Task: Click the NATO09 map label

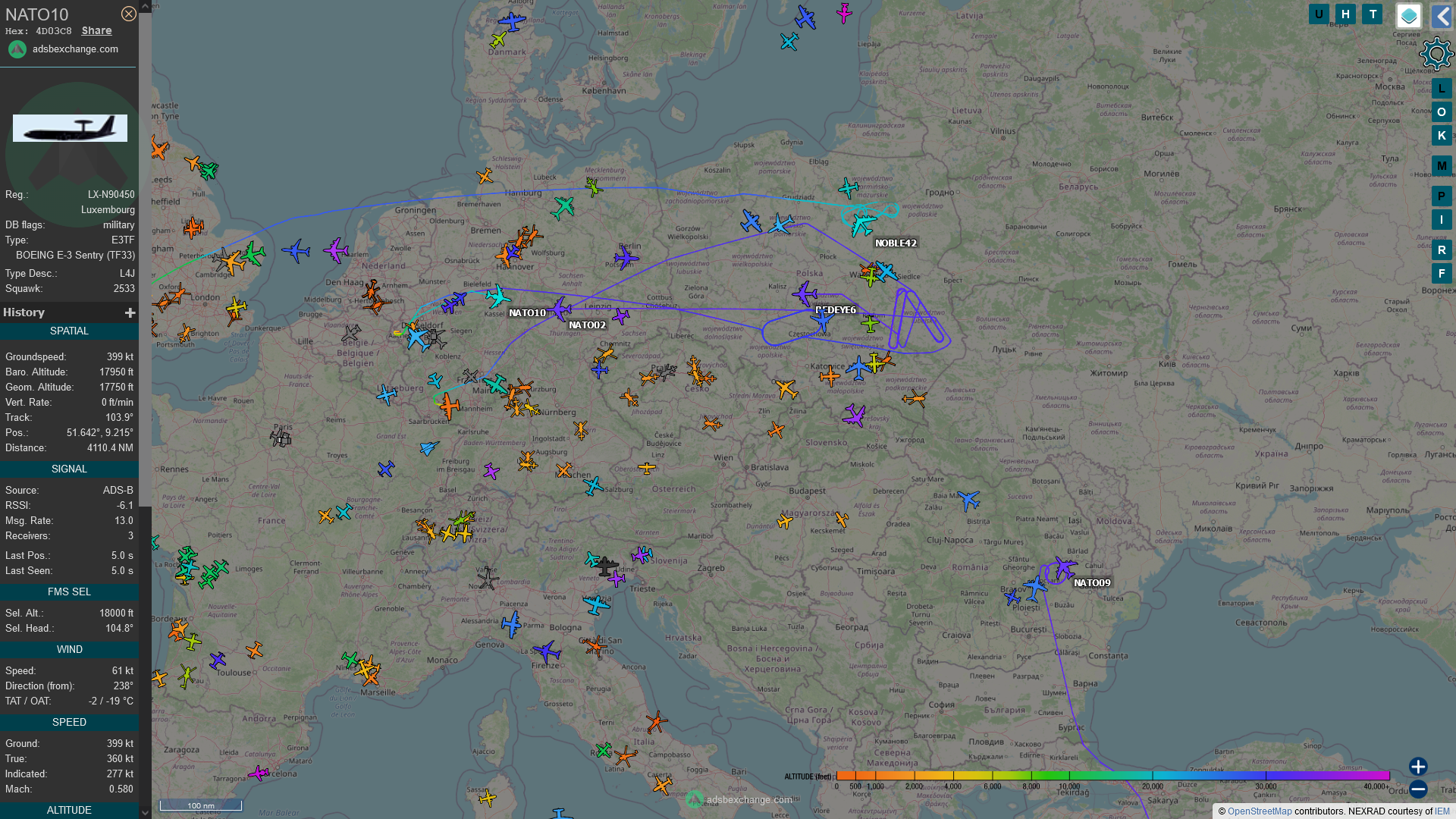Action: pos(1092,583)
